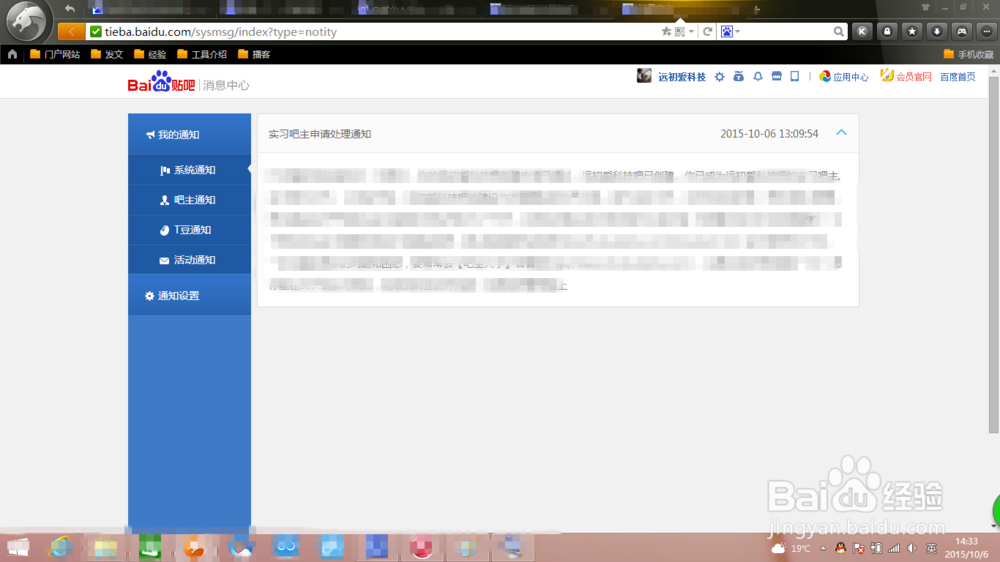Open the 手机收藏 bookmark folder
This screenshot has width=1000, height=562.
(969, 54)
